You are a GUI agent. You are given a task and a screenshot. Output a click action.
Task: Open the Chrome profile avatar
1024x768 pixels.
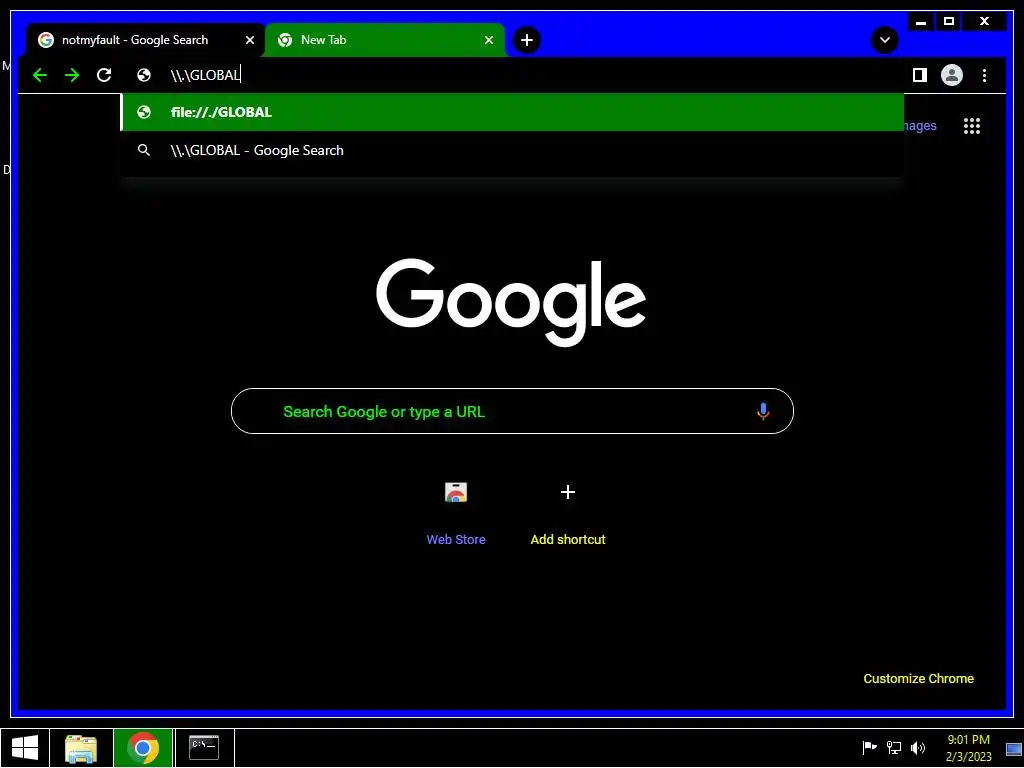(952, 75)
